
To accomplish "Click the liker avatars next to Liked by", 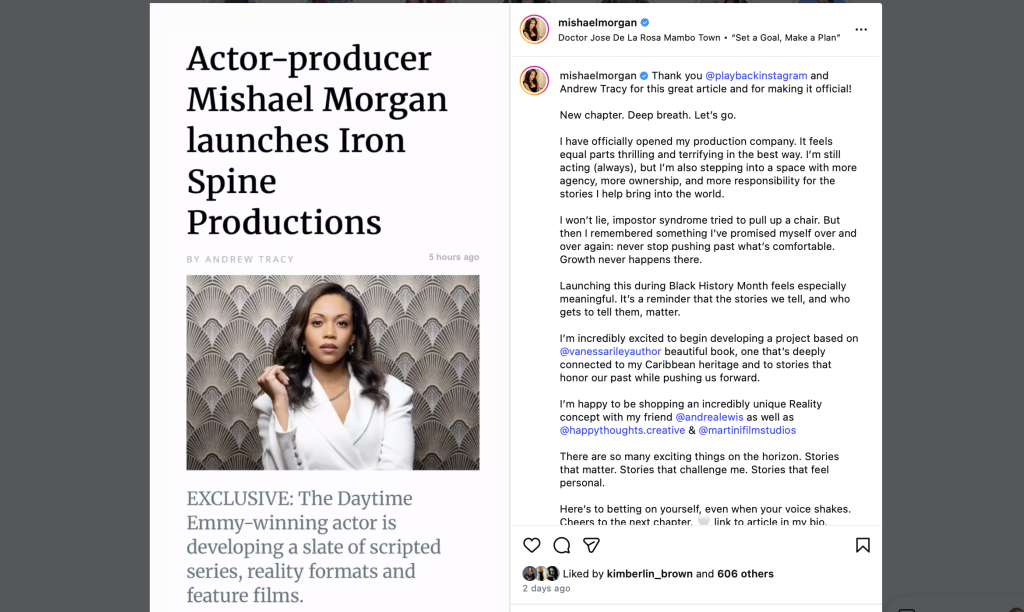I will click(540, 574).
